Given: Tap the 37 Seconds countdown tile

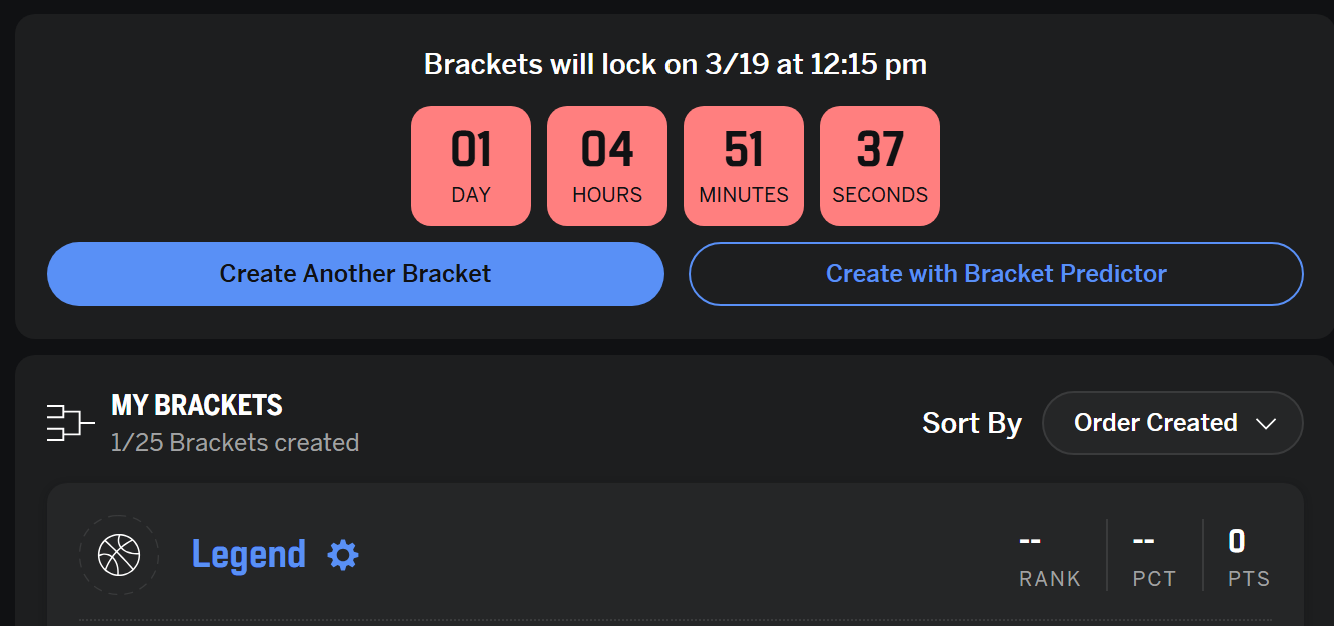Looking at the screenshot, I should click(880, 166).
